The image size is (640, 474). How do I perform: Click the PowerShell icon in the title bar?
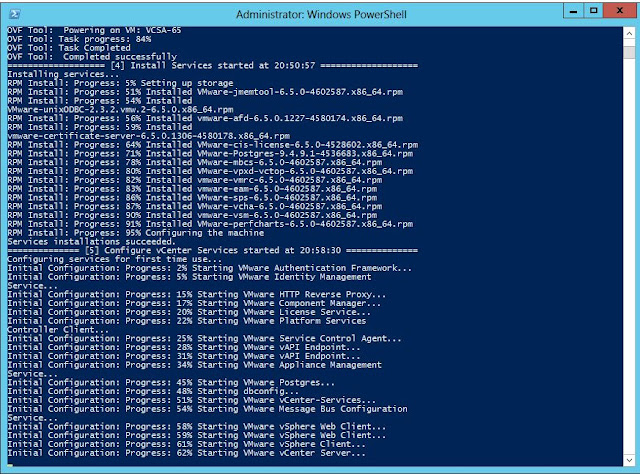click(x=15, y=14)
